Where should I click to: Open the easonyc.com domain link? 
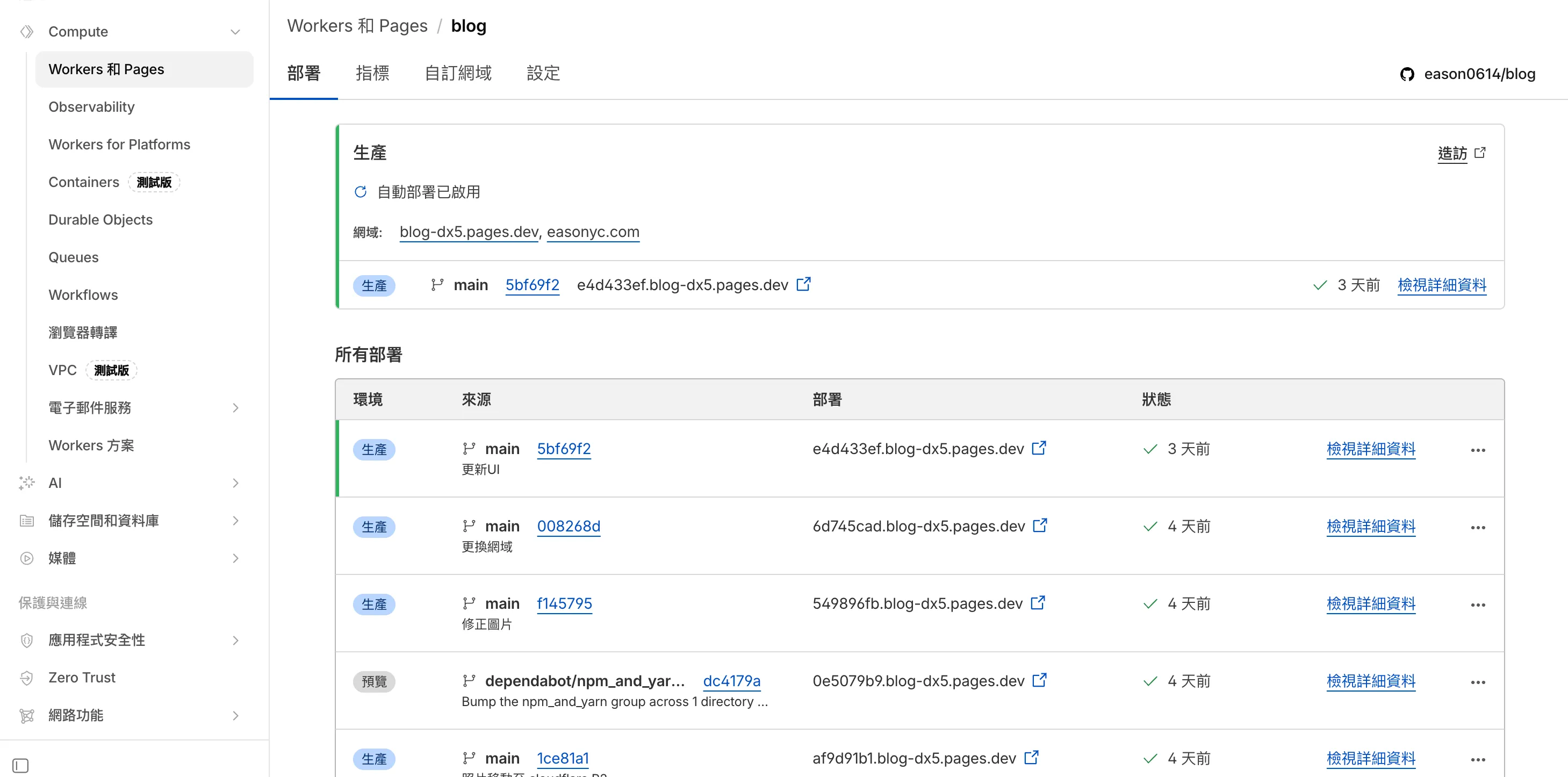[x=592, y=232]
